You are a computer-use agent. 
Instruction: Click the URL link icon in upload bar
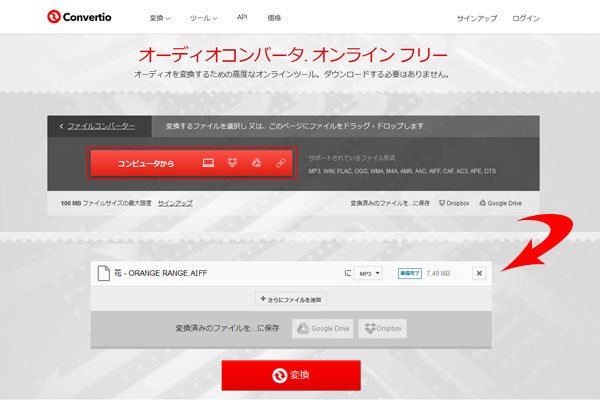[280, 163]
